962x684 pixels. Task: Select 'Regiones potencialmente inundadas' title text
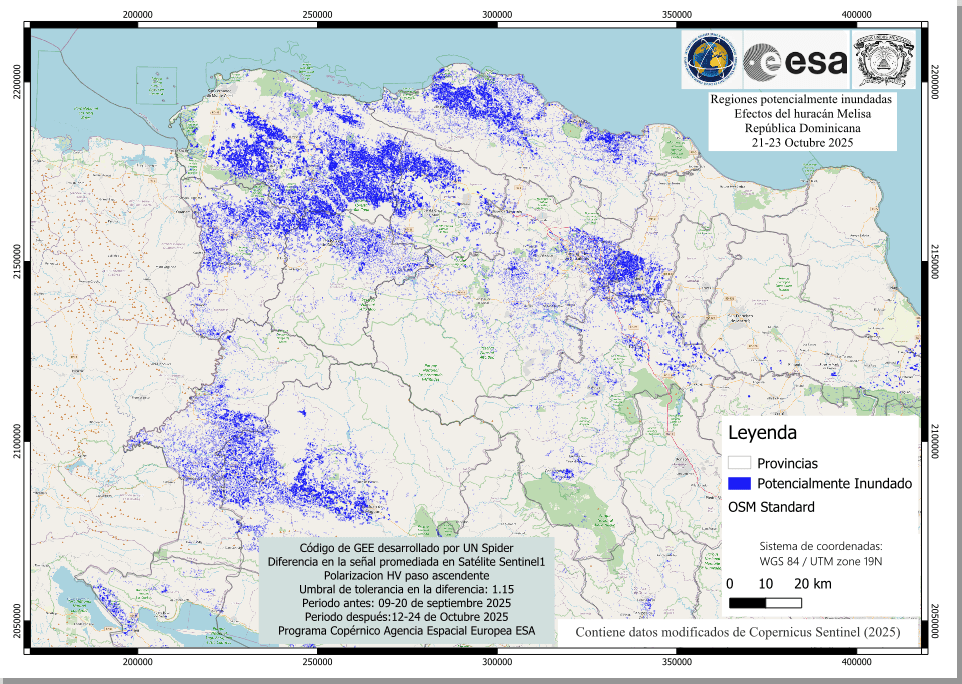[802, 100]
